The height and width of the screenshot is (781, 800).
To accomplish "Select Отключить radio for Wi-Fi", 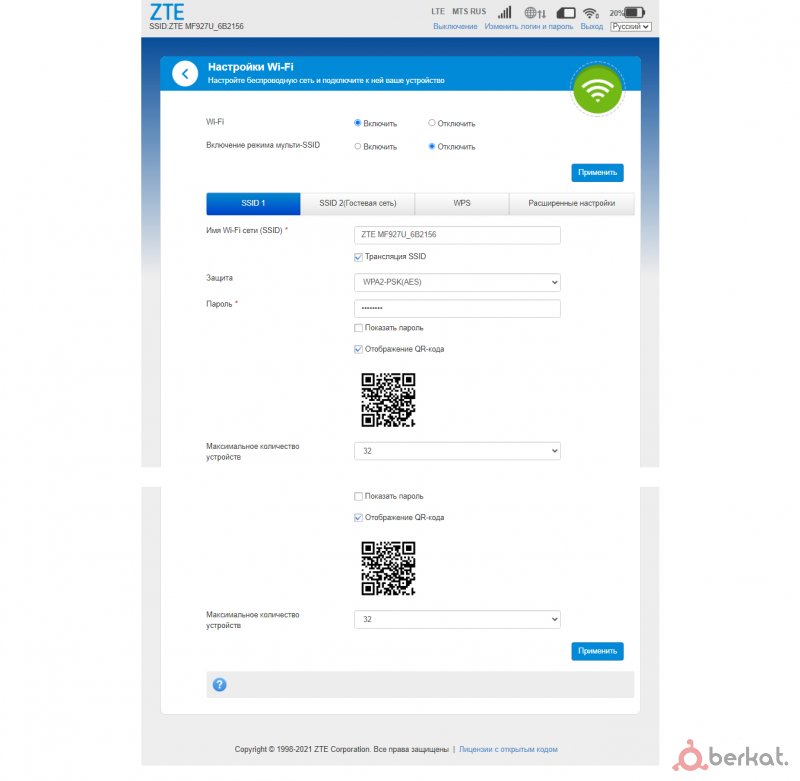I will pos(432,123).
